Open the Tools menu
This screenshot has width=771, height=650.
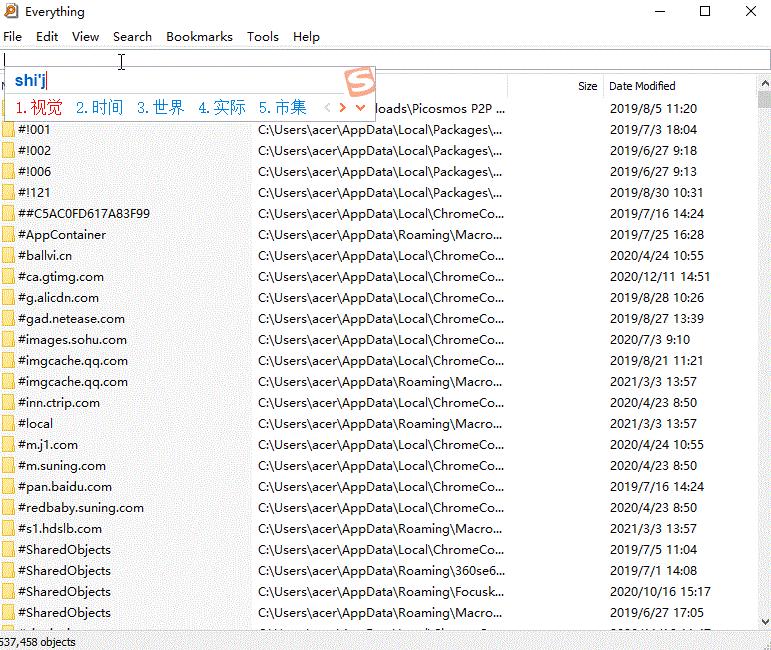click(x=263, y=37)
